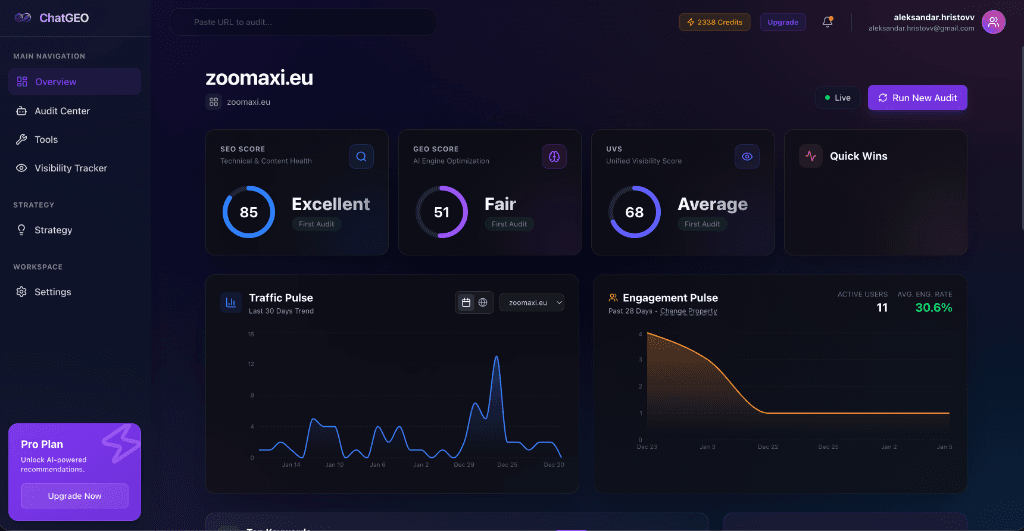
Task: Switch Traffic Pulse to calendar view
Action: point(466,302)
